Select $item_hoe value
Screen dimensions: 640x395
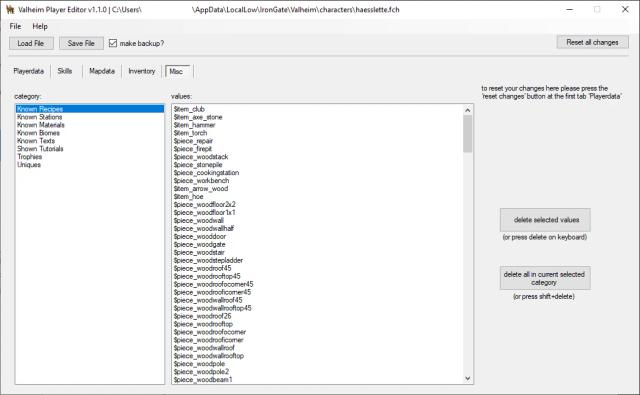click(317, 197)
